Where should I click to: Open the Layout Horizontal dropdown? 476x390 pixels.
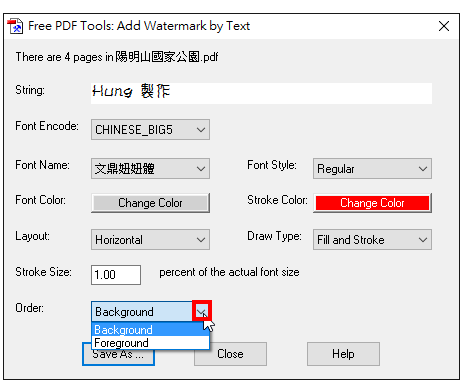(150, 239)
